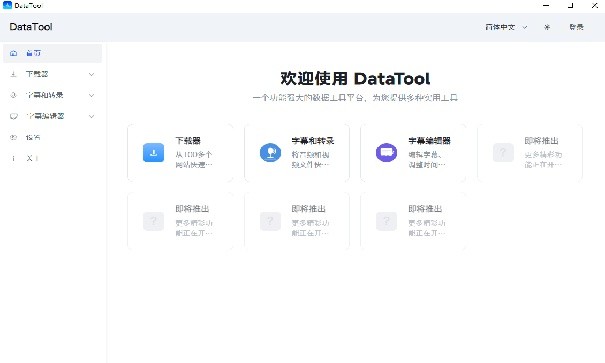Image resolution: width=605 pixels, height=363 pixels.
Task: Click the 下载器 card description text
Action: (194, 159)
